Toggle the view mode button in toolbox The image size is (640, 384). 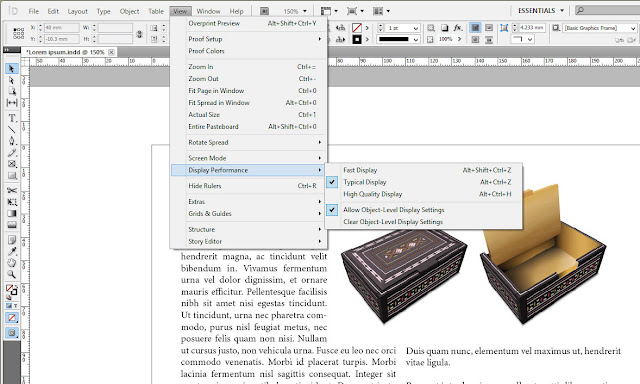click(x=11, y=333)
